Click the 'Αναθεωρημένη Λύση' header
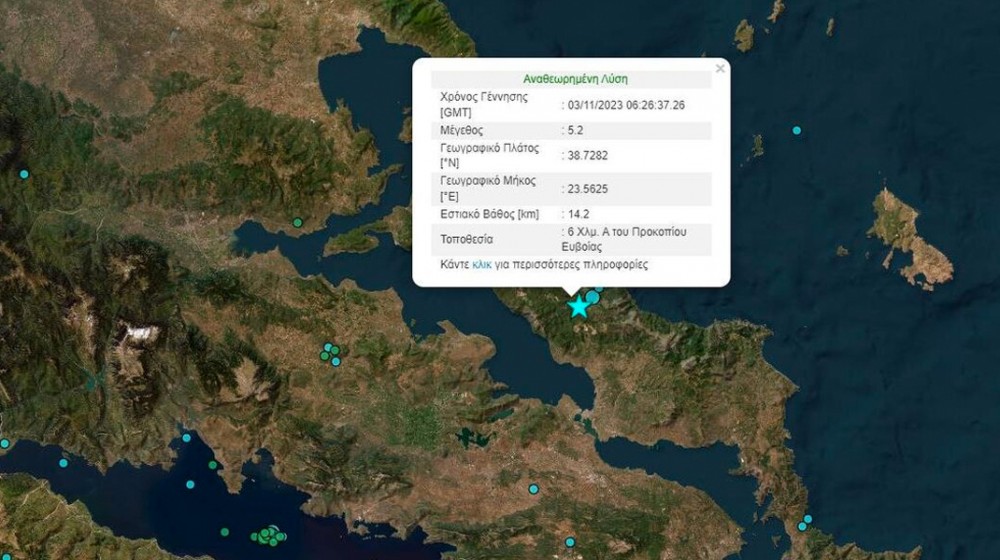The width and height of the screenshot is (1000, 560). 575,79
